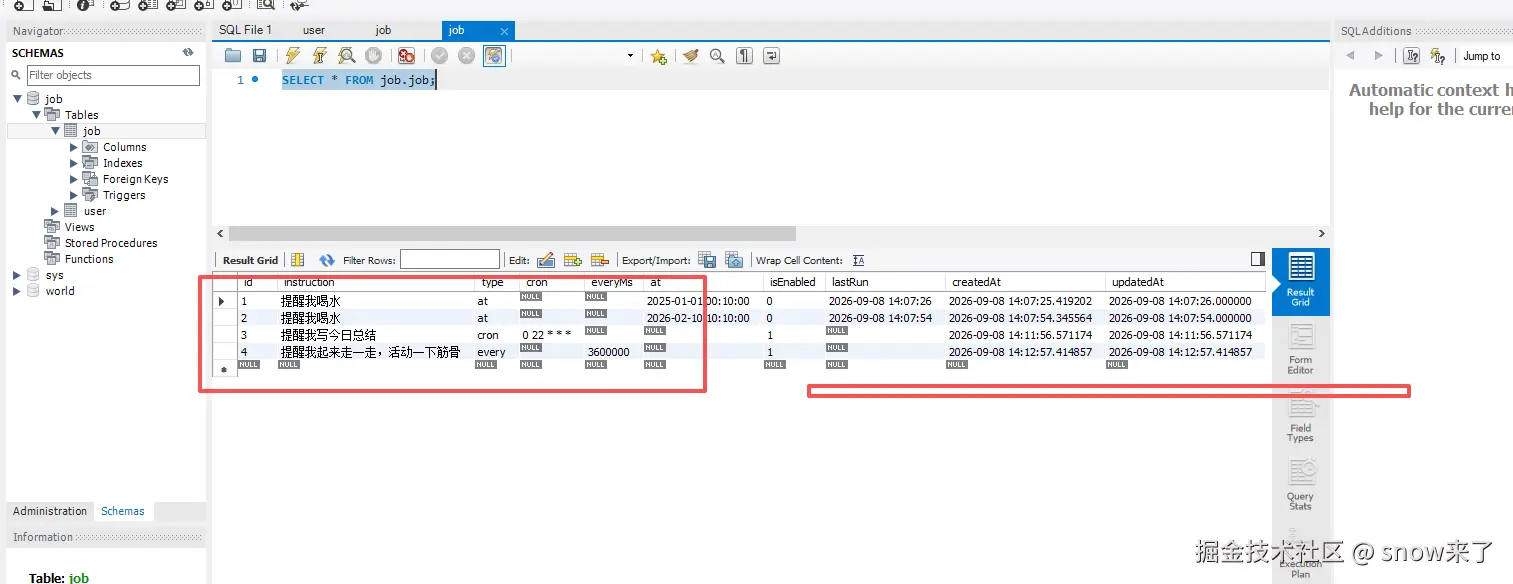
Task: Click the Jump to button
Action: tap(1481, 56)
